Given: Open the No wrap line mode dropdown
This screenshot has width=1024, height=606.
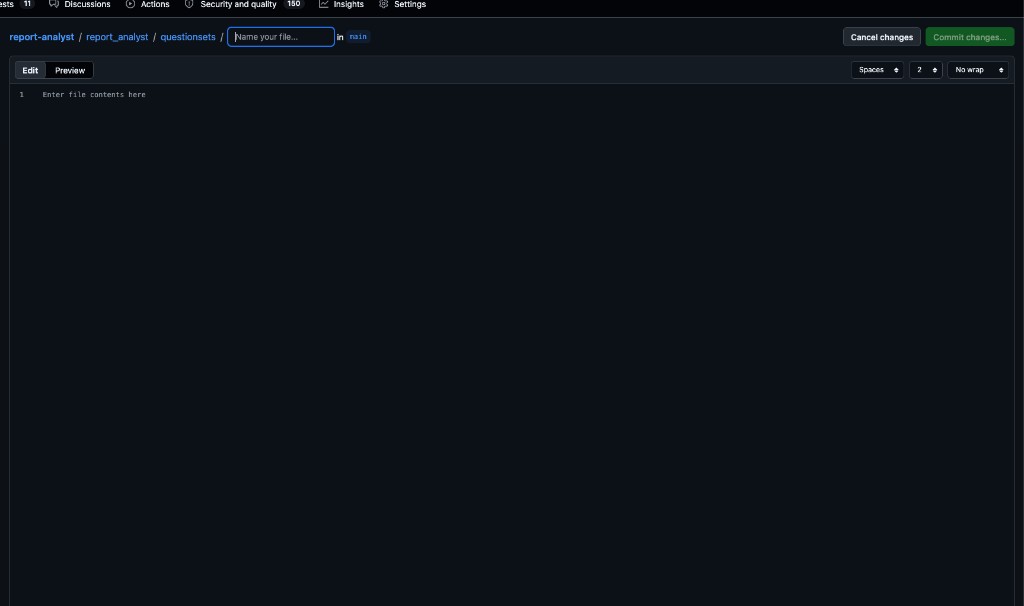Looking at the screenshot, I should point(978,70).
